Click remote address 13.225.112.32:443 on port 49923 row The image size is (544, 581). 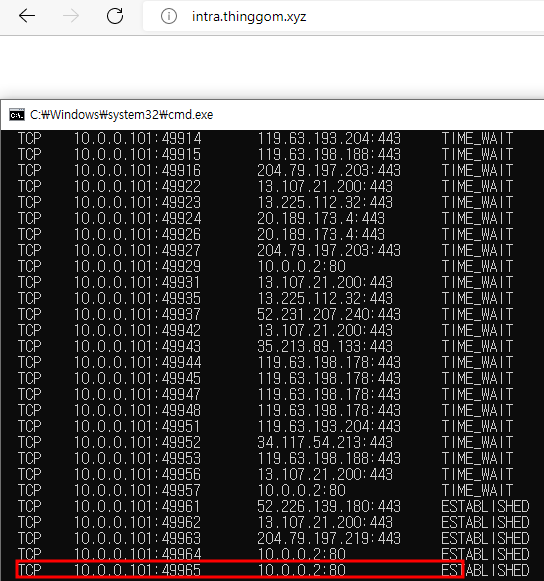[x=325, y=202]
